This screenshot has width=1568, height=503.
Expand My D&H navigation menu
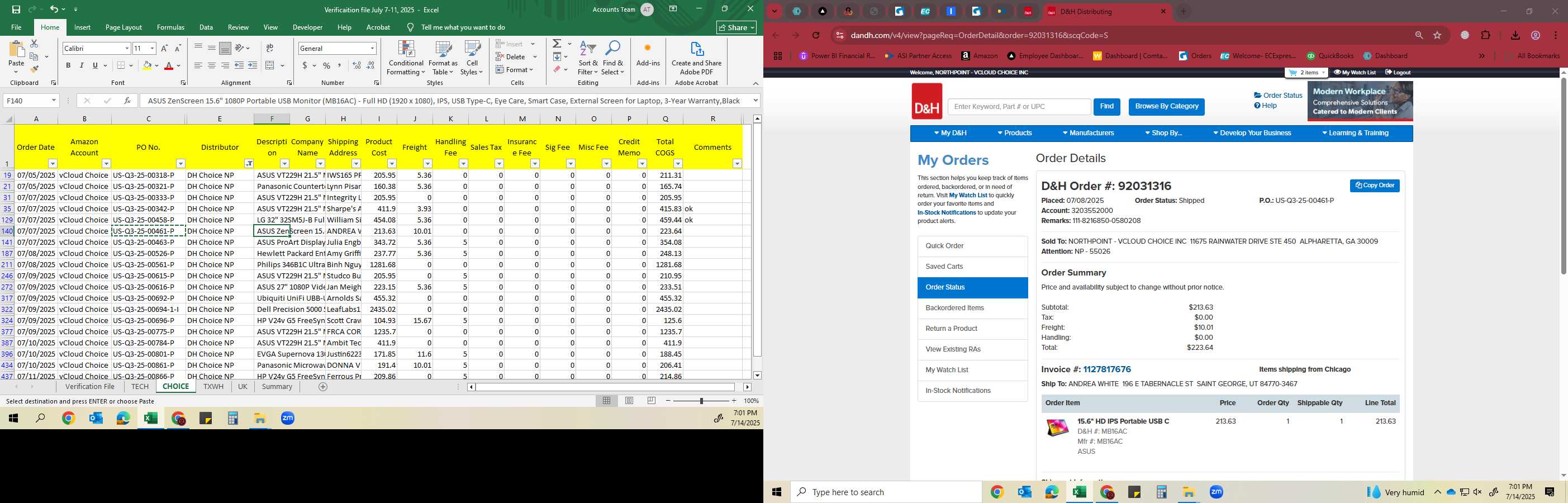pos(950,134)
